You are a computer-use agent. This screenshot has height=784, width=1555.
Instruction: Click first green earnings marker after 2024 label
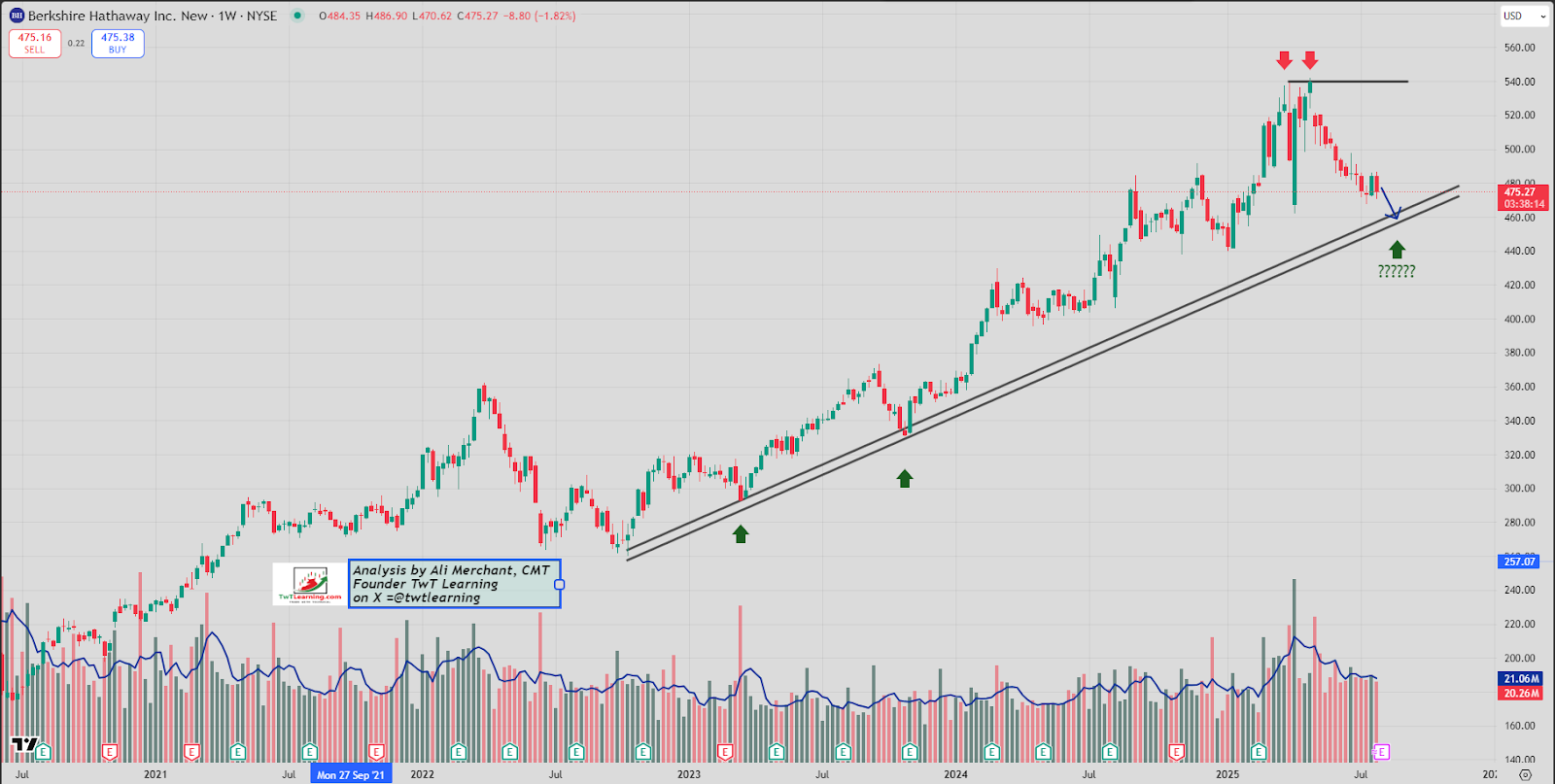pyautogui.click(x=991, y=752)
